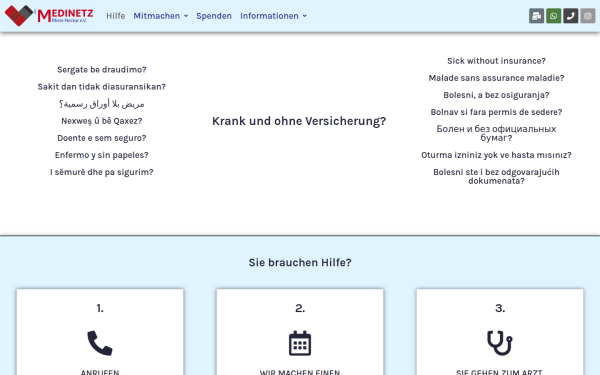Select 'Sick without insurance?' text
Screen dimensions: 600x375
pos(496,61)
